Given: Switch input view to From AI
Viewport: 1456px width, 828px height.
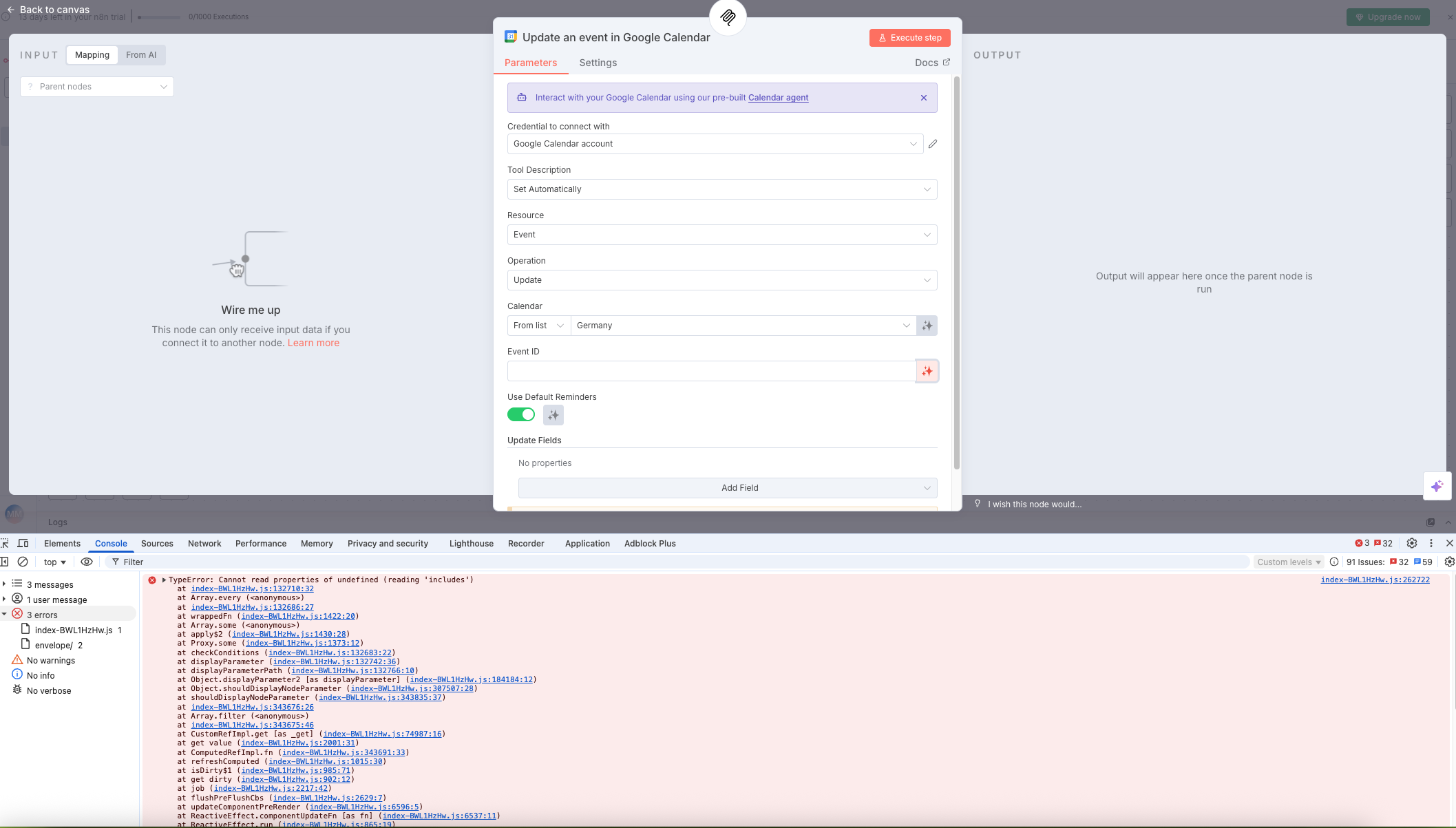Looking at the screenshot, I should (x=141, y=55).
